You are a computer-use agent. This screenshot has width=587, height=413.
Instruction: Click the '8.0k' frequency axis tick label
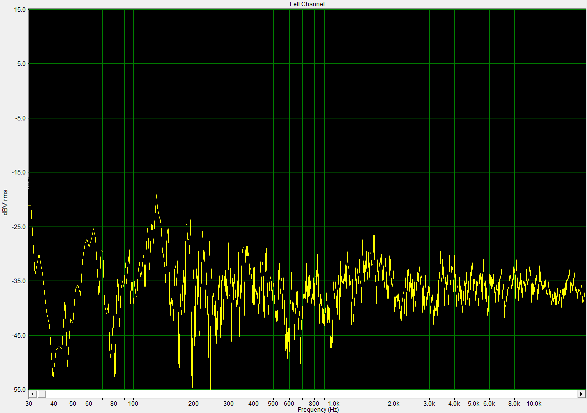tap(514, 404)
